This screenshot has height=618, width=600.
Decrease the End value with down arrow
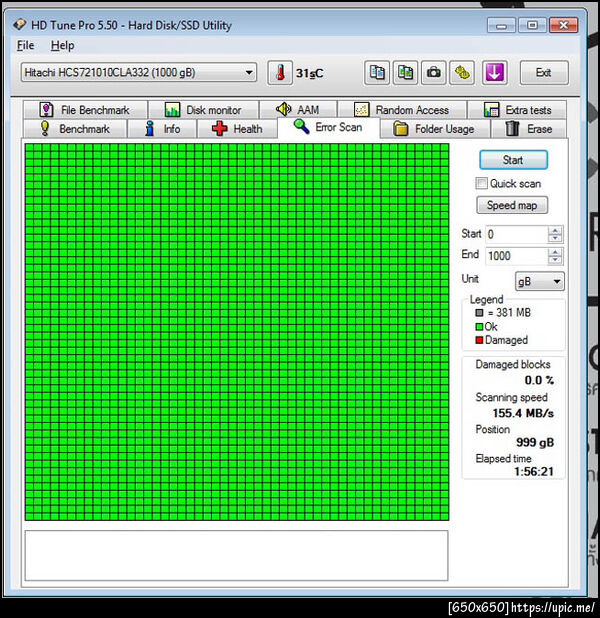(x=555, y=260)
